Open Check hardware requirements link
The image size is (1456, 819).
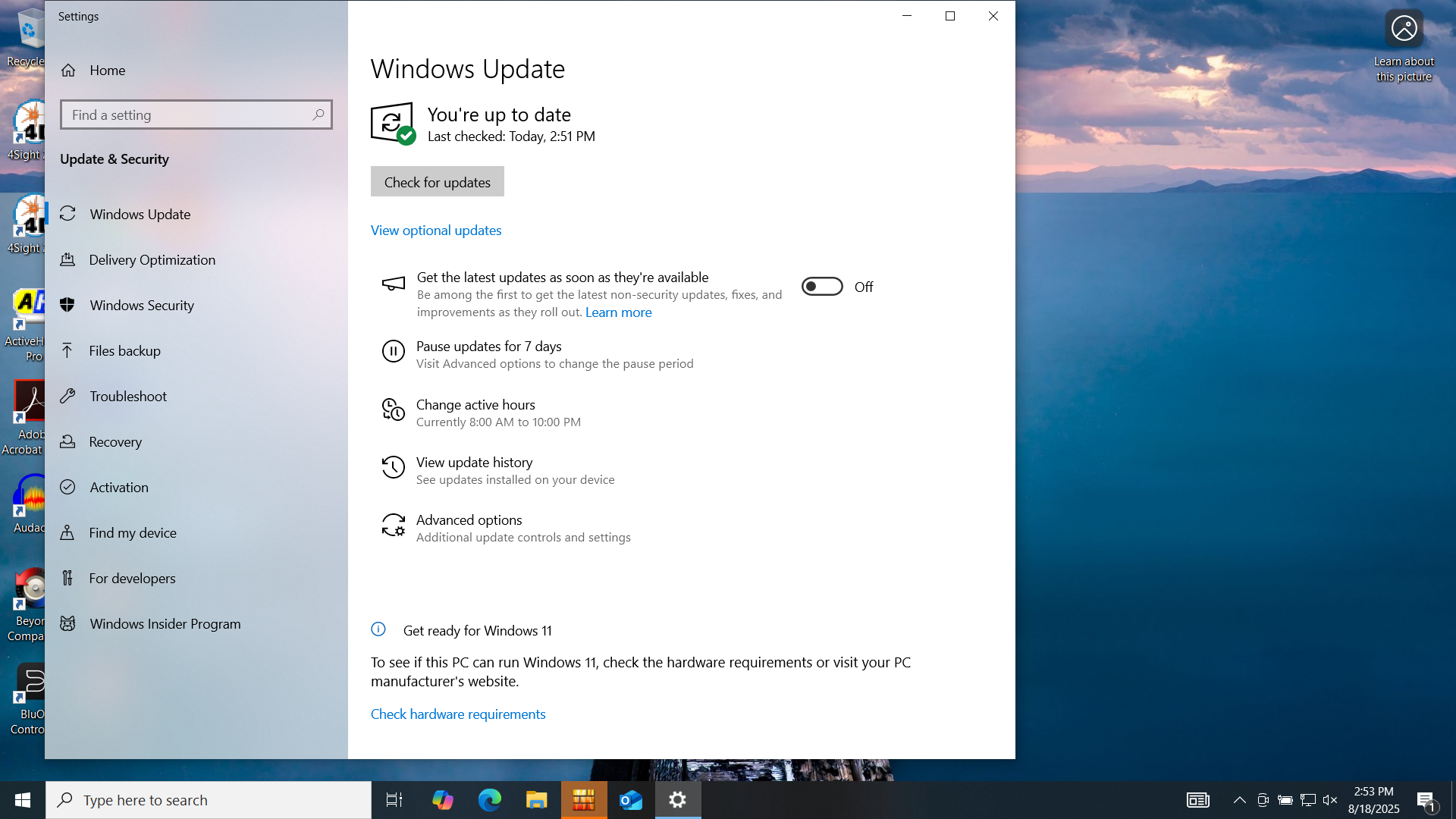458,714
